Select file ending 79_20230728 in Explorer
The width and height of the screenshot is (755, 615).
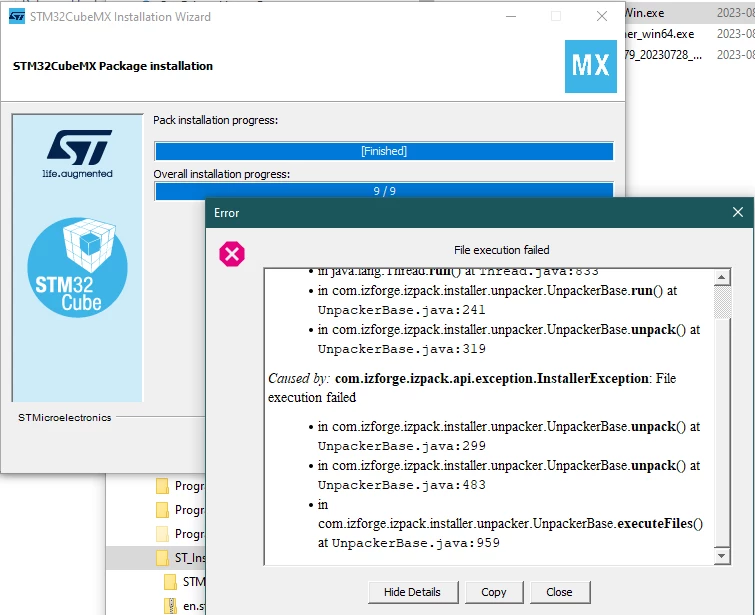pos(663,55)
